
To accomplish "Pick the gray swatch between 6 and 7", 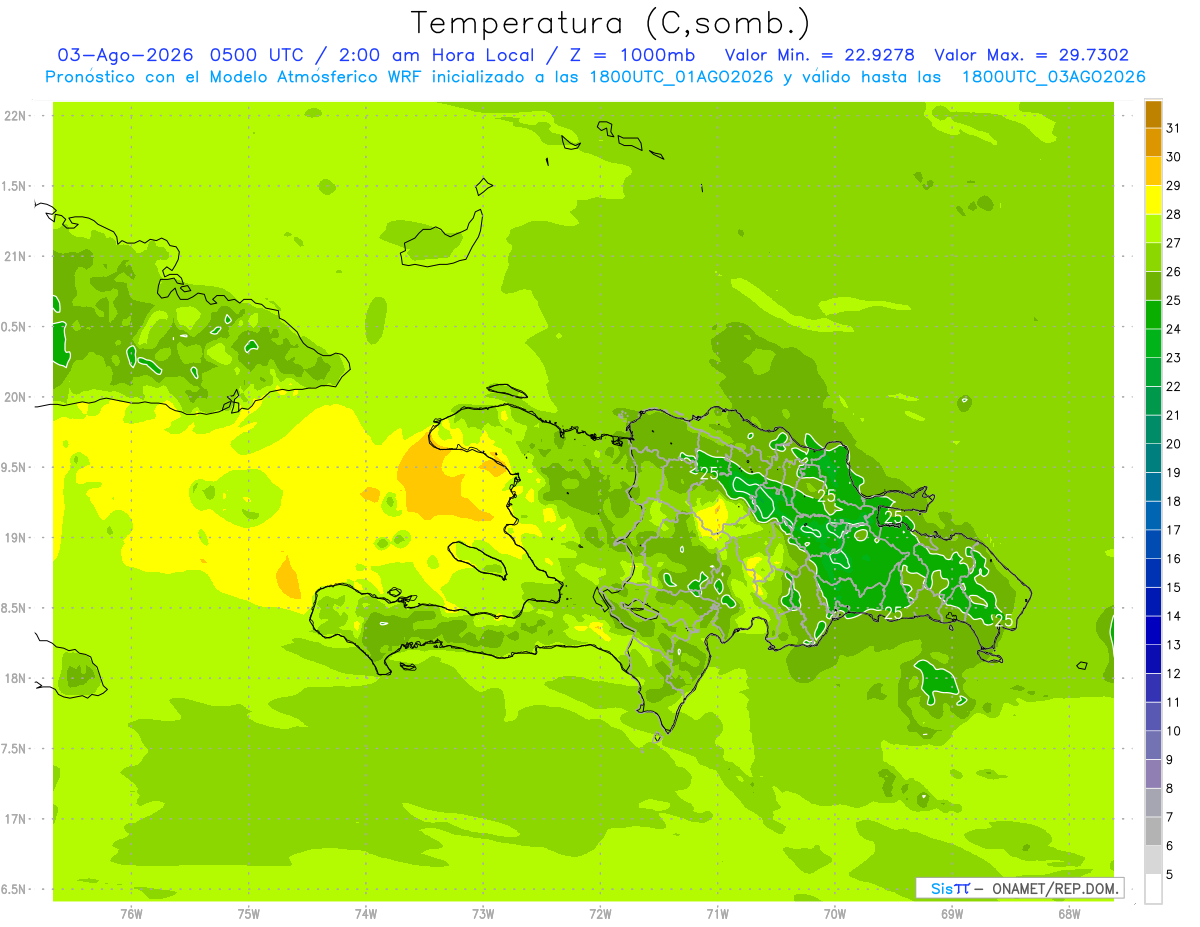I will pos(1153,832).
